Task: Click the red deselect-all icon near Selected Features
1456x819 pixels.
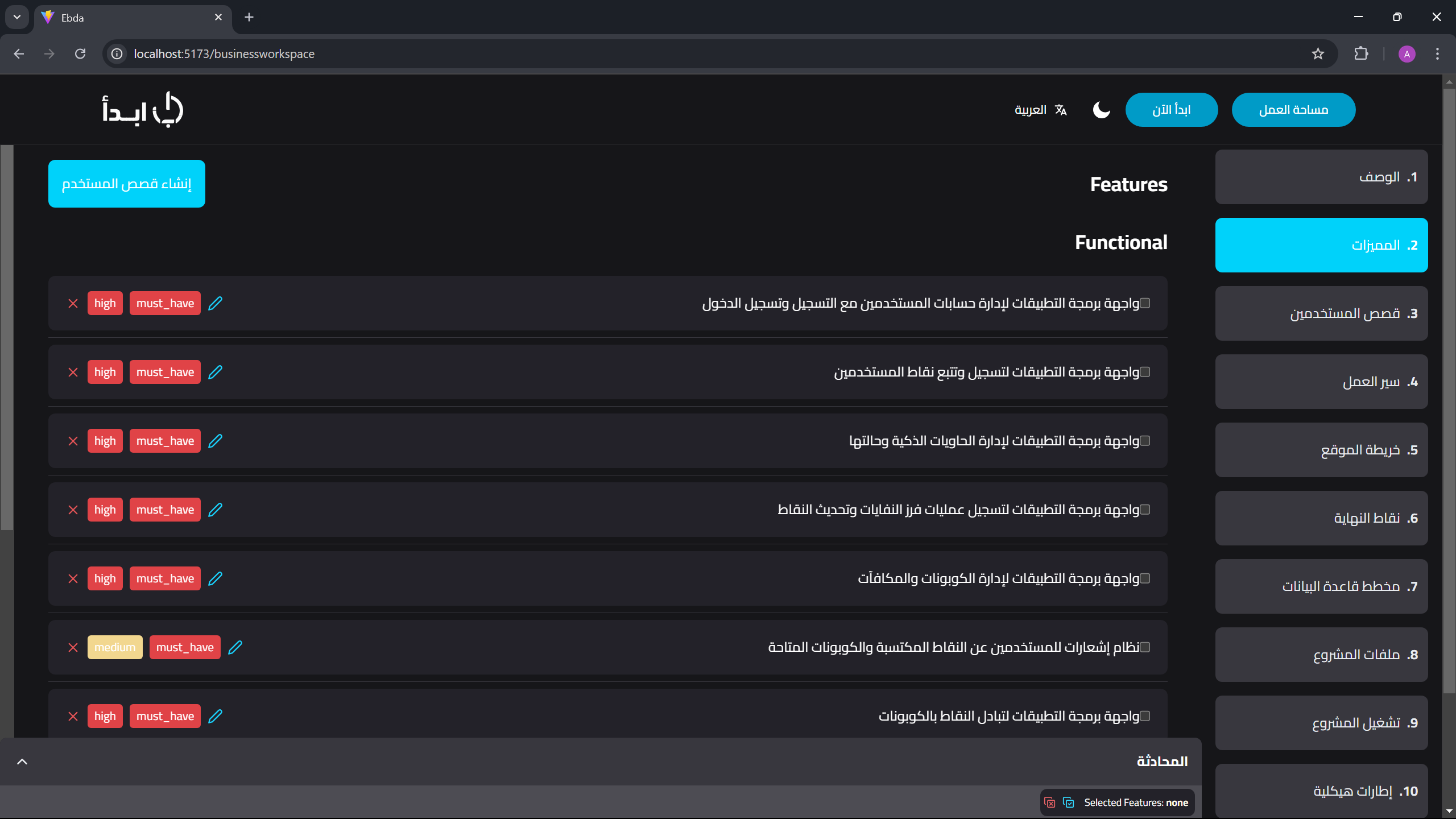Action: click(1049, 803)
